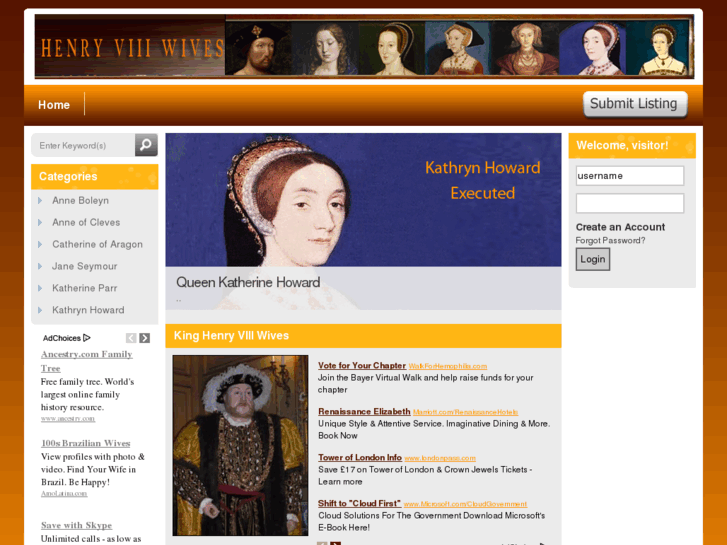Open Ancestry.com Family Tree ad link
727x545 pixels.
87,361
